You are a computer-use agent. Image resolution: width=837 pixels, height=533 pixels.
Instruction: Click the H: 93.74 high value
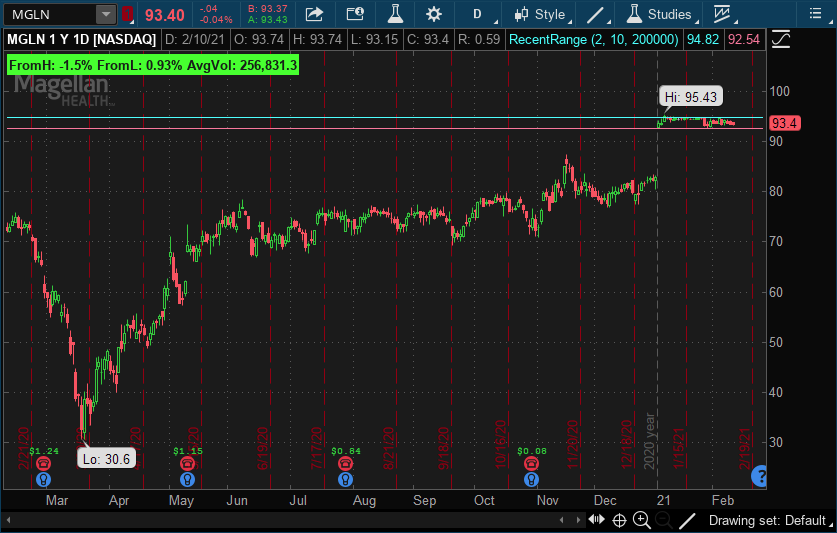click(317, 40)
